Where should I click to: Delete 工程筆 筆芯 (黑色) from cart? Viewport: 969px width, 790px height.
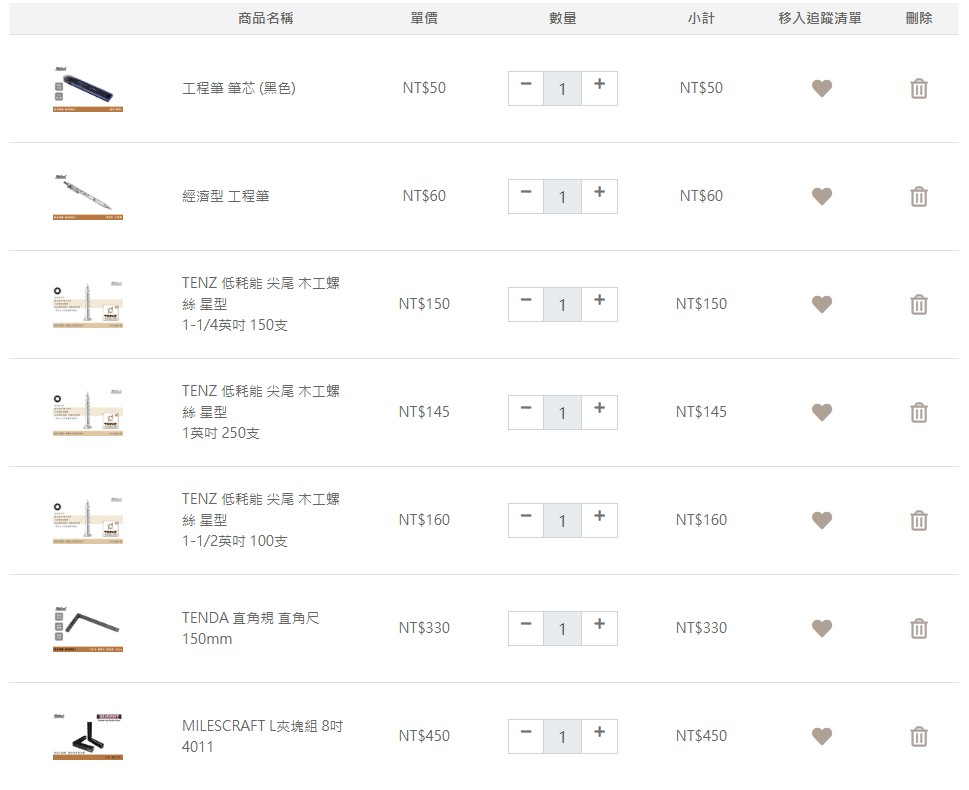point(919,89)
